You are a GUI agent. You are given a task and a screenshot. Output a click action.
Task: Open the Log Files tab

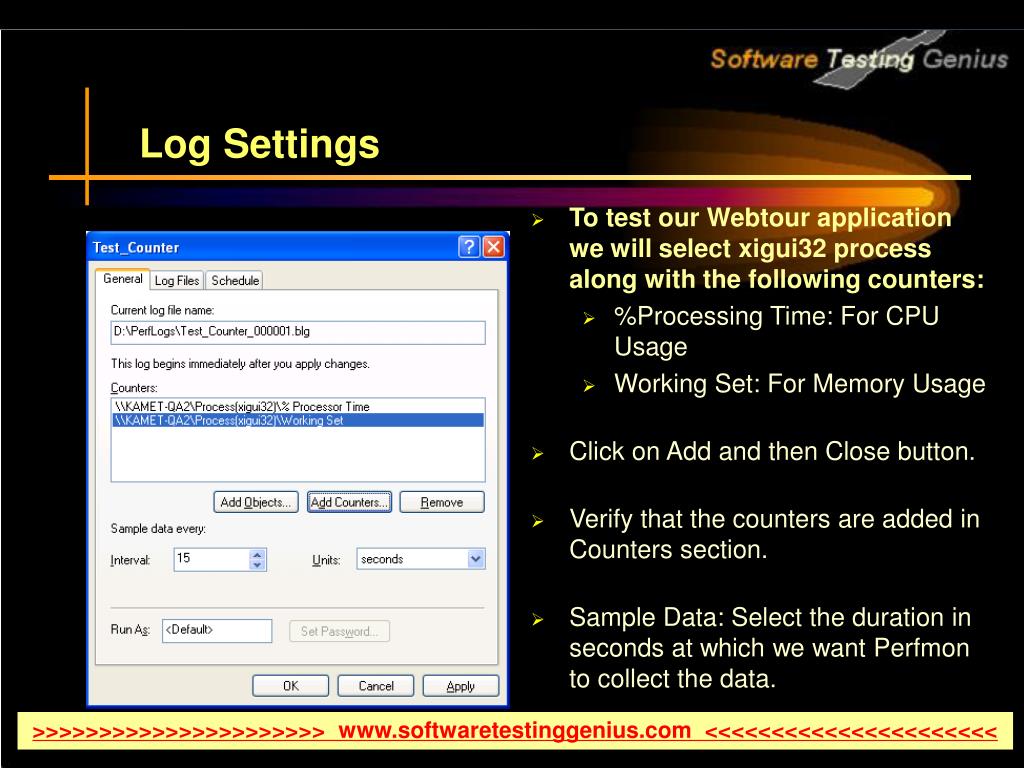pos(177,280)
